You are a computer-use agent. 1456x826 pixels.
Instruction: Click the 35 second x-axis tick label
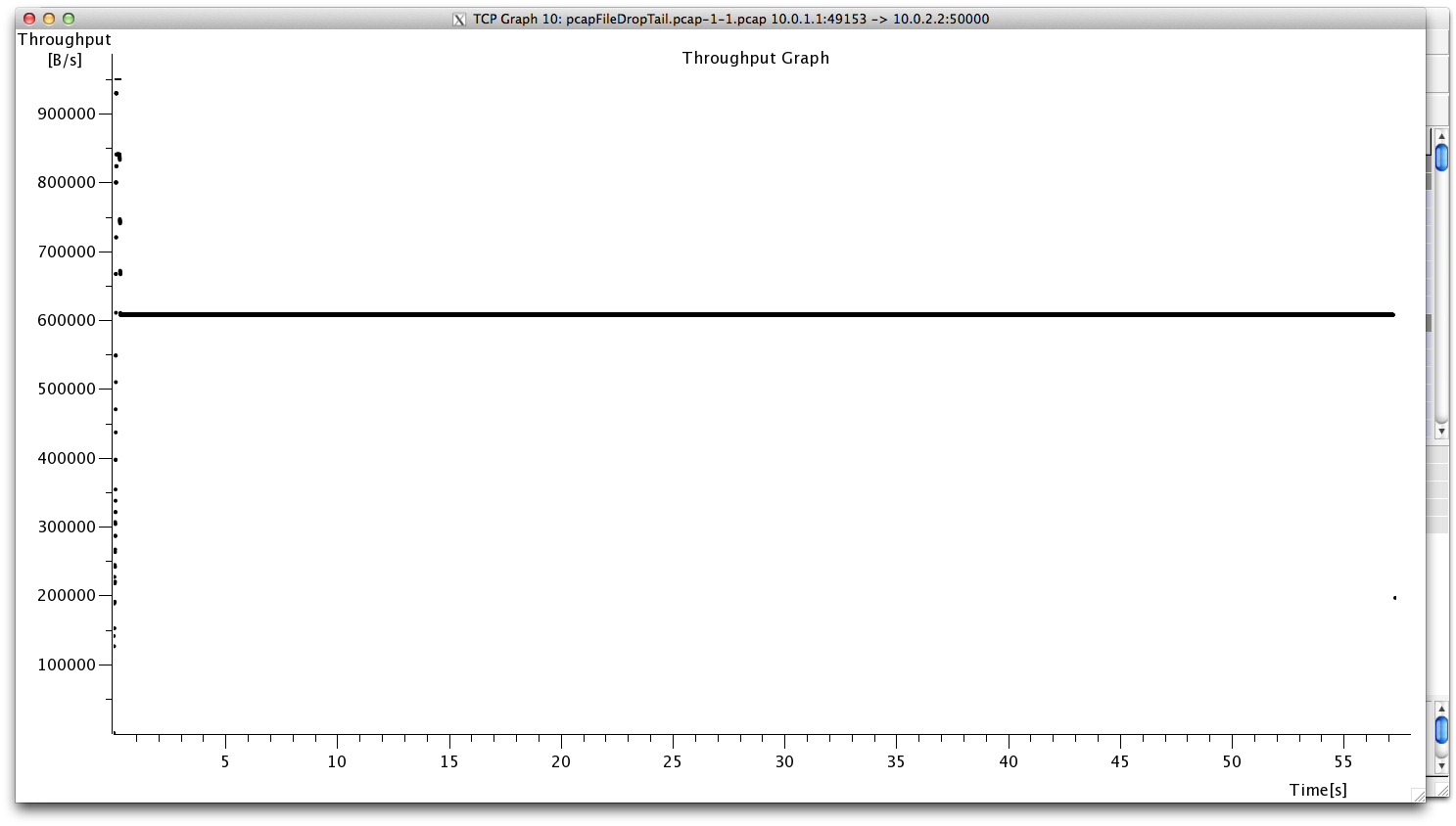(x=896, y=761)
